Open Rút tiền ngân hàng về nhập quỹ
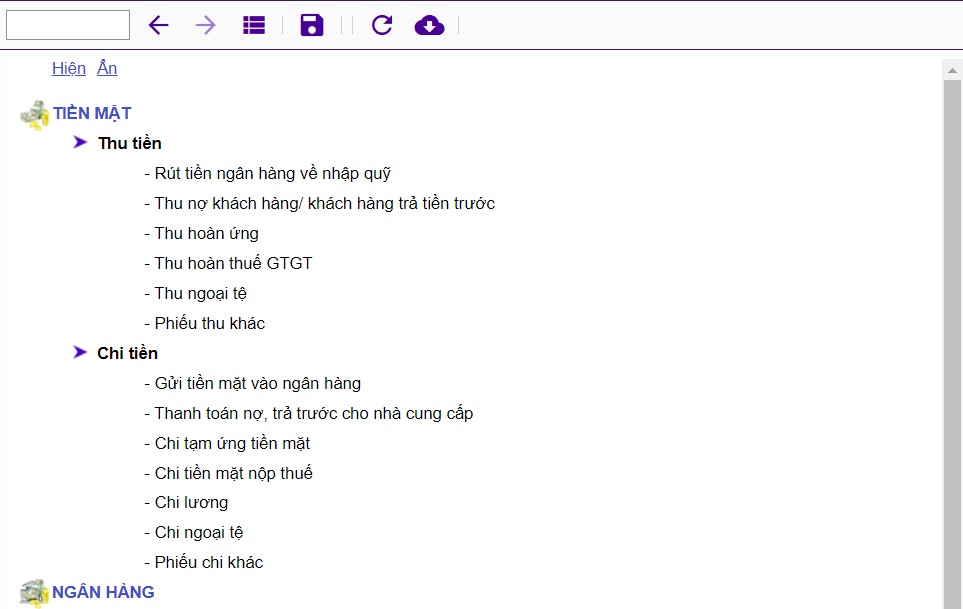 272,174
